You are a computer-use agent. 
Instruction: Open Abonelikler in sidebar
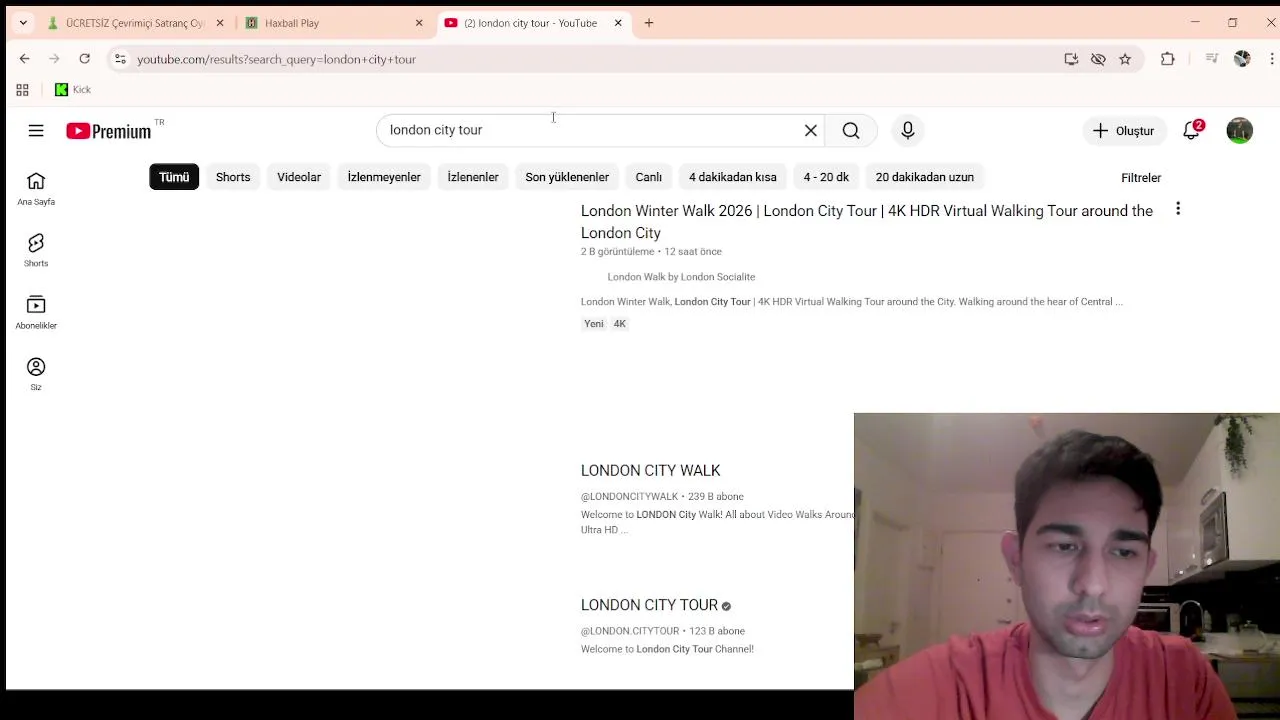click(x=36, y=312)
